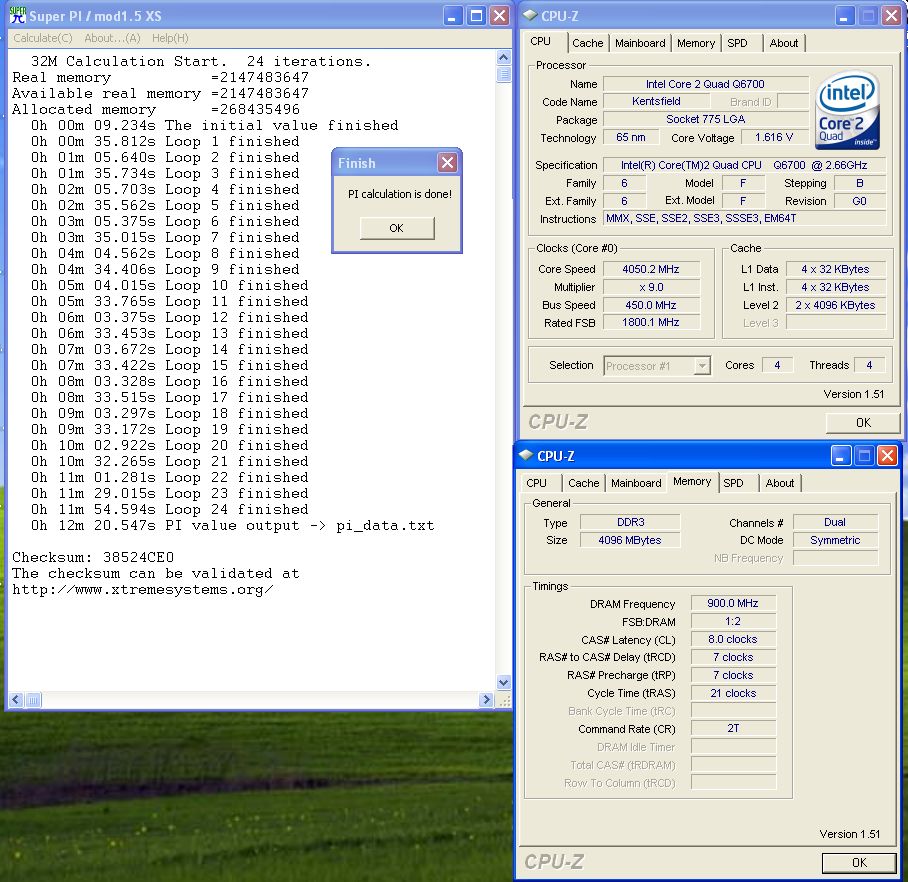
Task: Switch to Mainboard tab in lower CPU-Z
Action: [636, 484]
